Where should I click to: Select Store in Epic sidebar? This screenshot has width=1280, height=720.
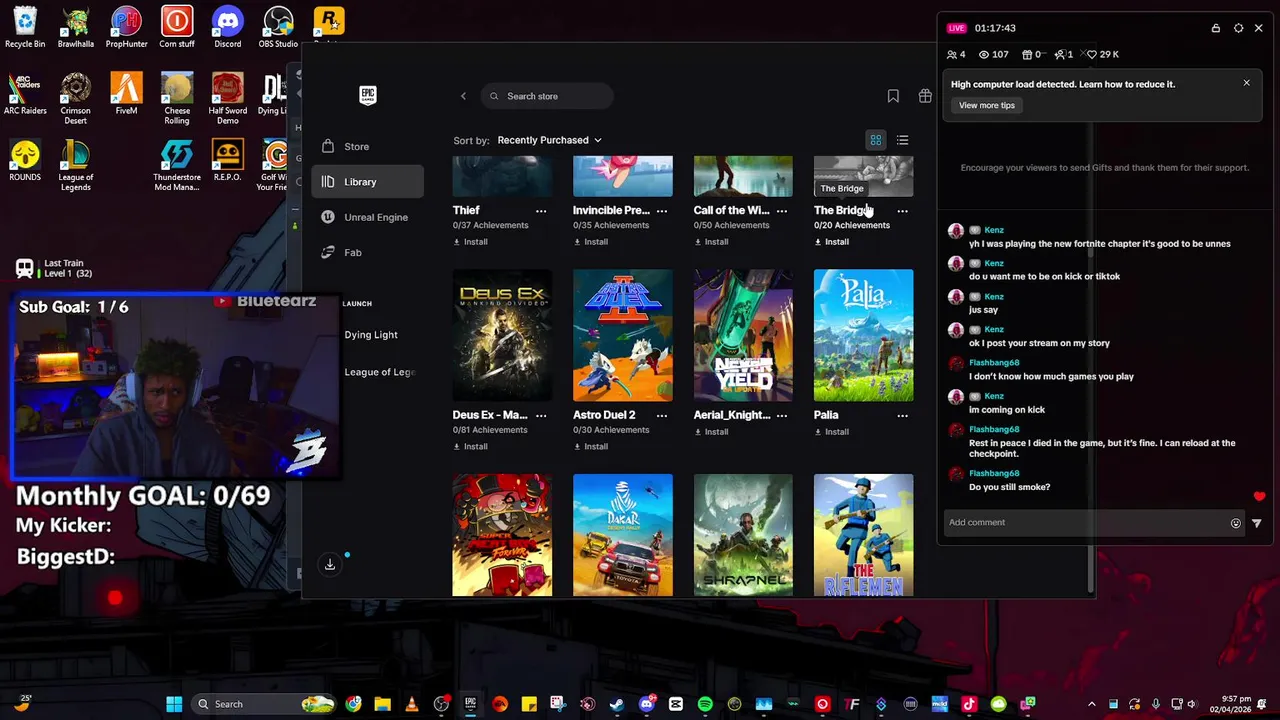click(x=368, y=146)
